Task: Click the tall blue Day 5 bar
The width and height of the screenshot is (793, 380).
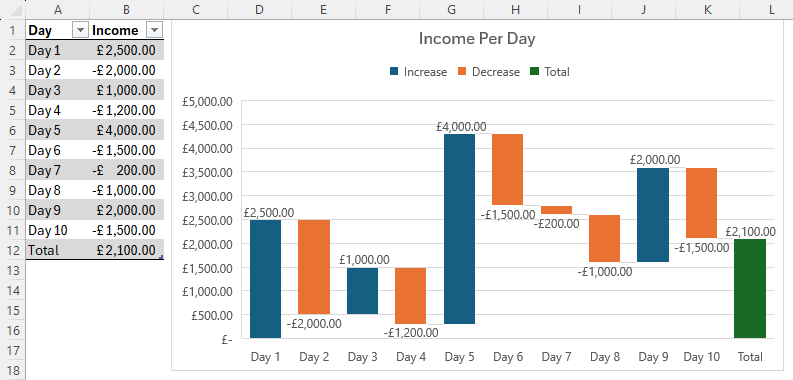Action: pyautogui.click(x=459, y=229)
